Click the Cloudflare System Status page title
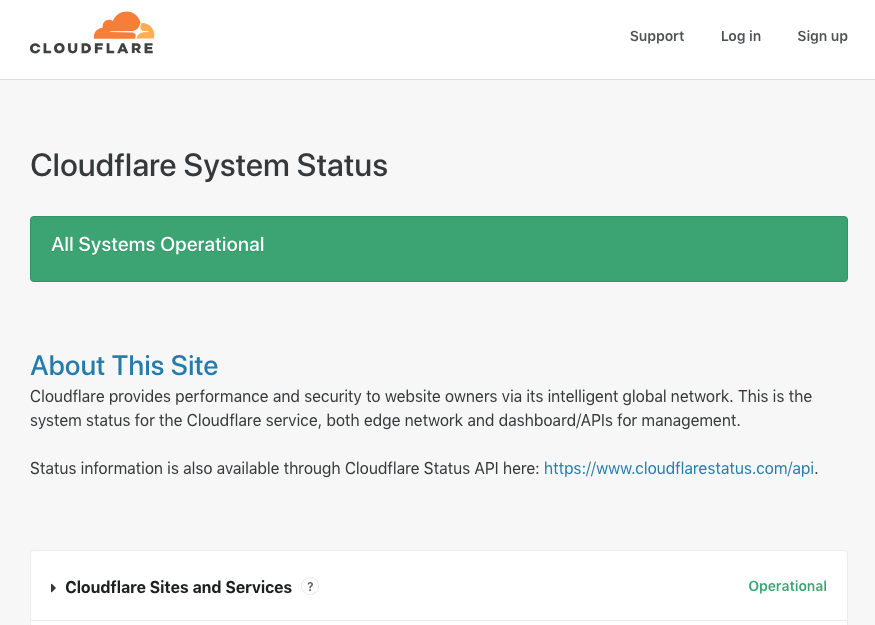 pos(209,165)
